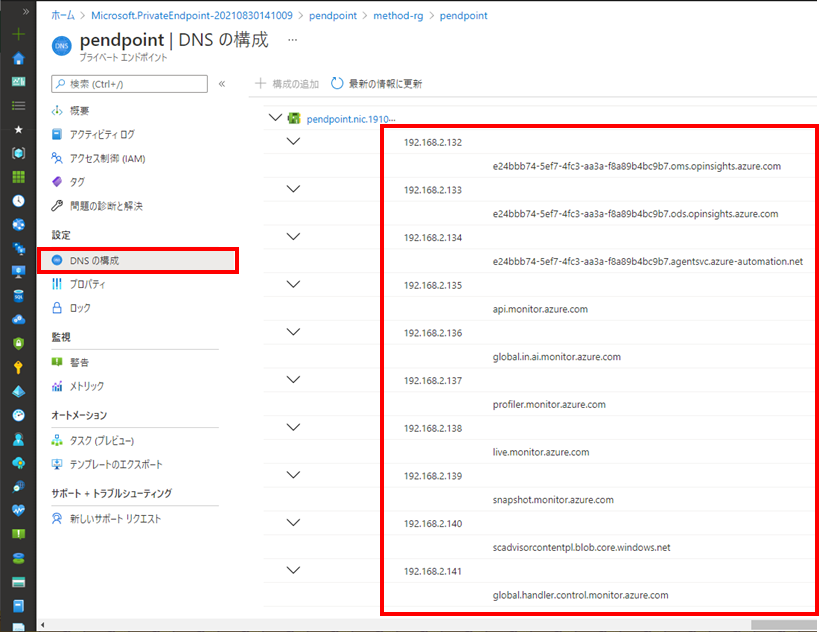
Task: Open the gauge Monitor icon in sidebar
Action: [18, 415]
